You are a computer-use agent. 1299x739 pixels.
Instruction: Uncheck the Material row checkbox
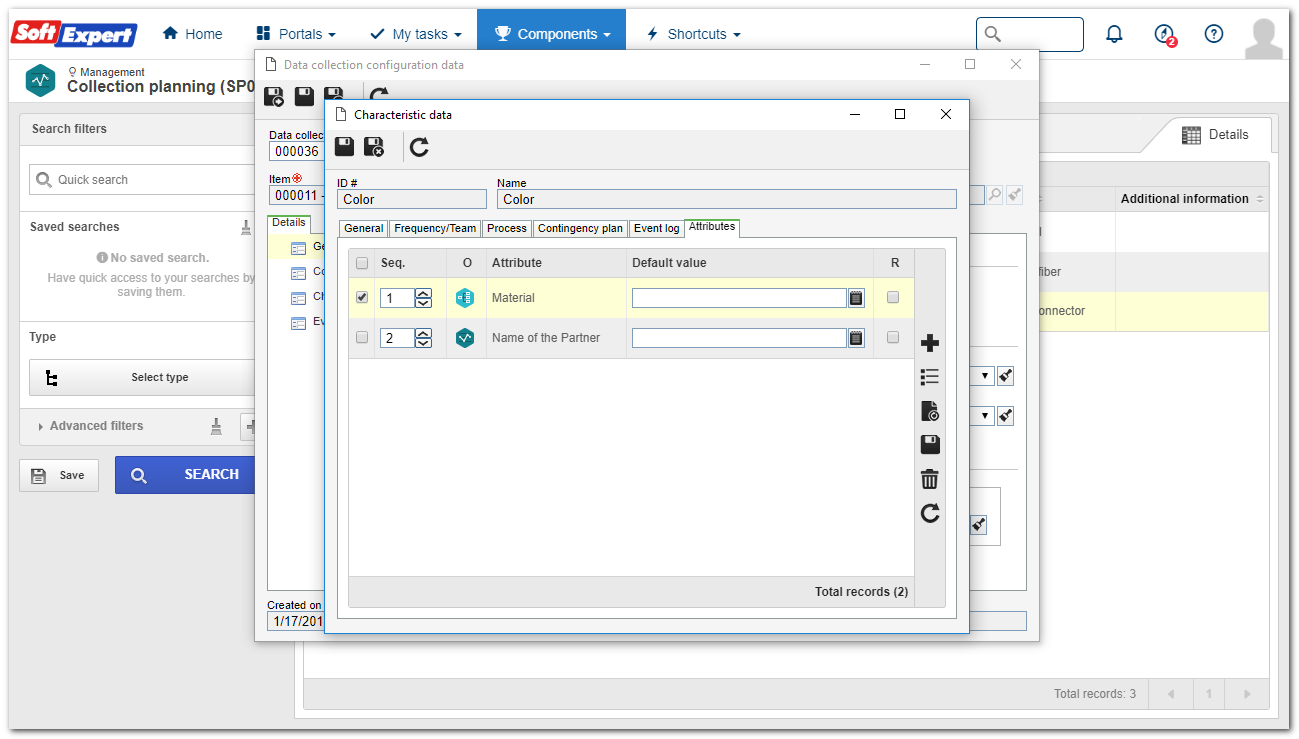pos(362,297)
